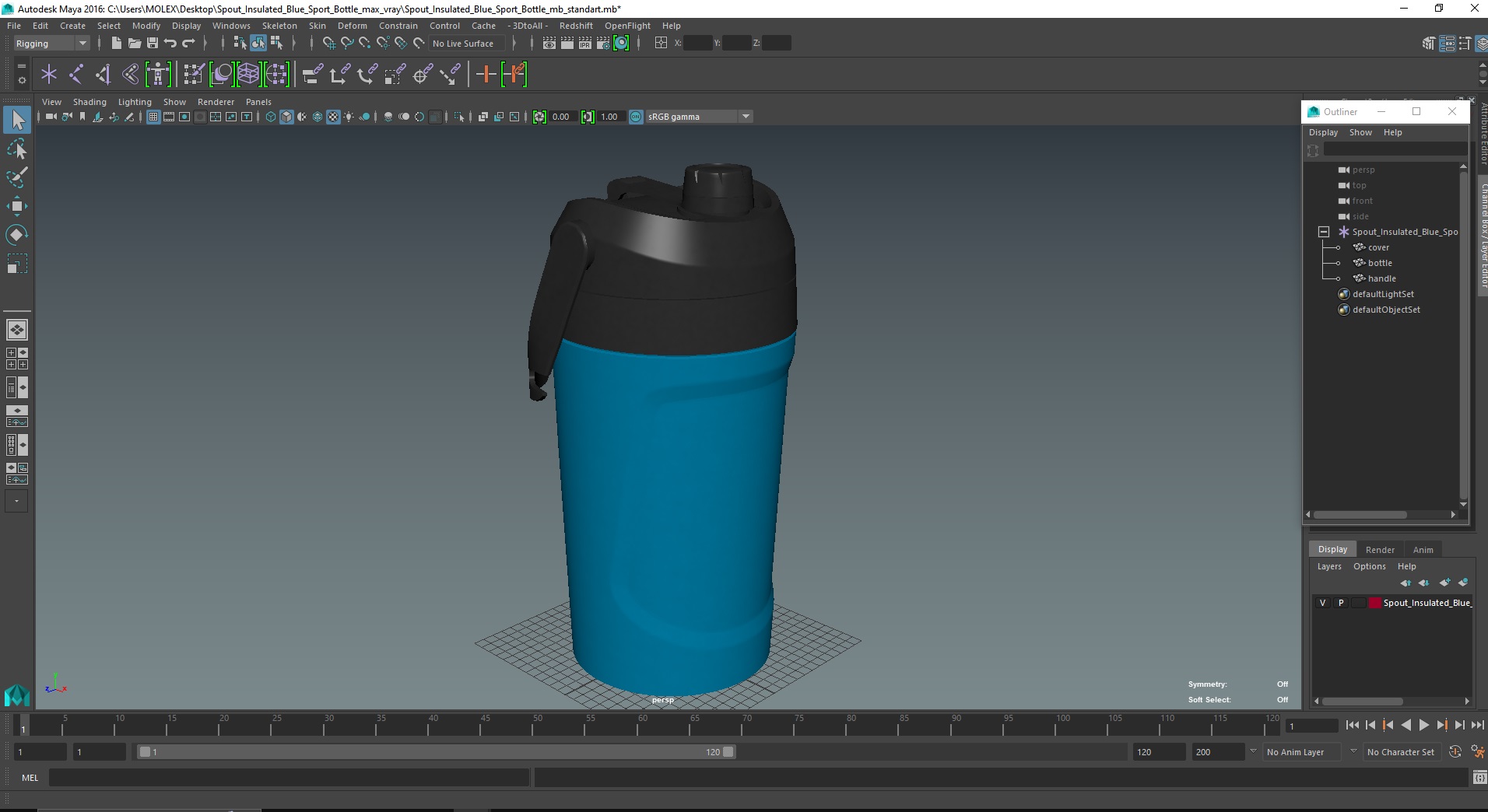Toggle wireframe shading in viewport toolbar
Viewport: 1488px width, 812px height.
pyautogui.click(x=271, y=117)
